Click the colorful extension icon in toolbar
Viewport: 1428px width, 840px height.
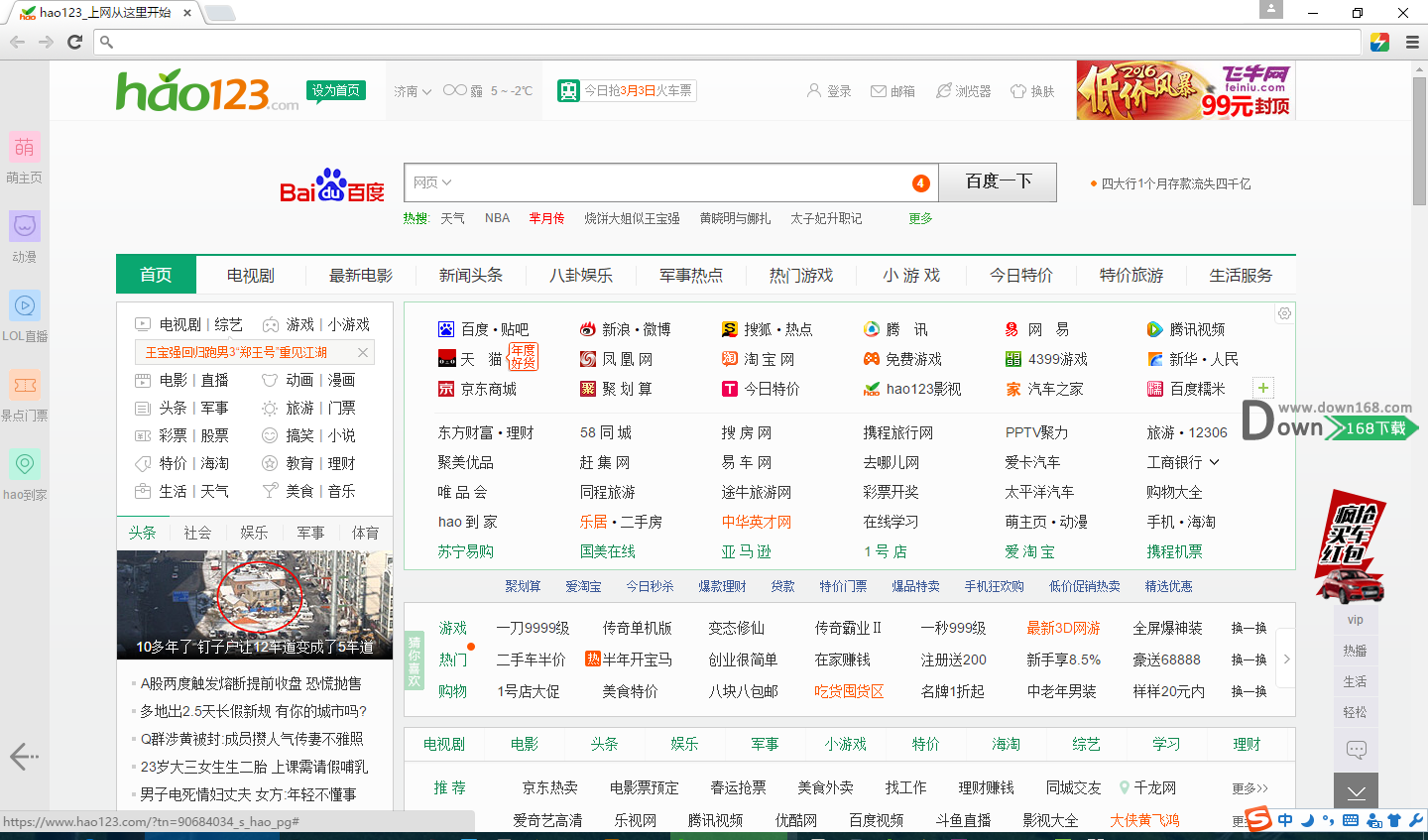click(1379, 42)
